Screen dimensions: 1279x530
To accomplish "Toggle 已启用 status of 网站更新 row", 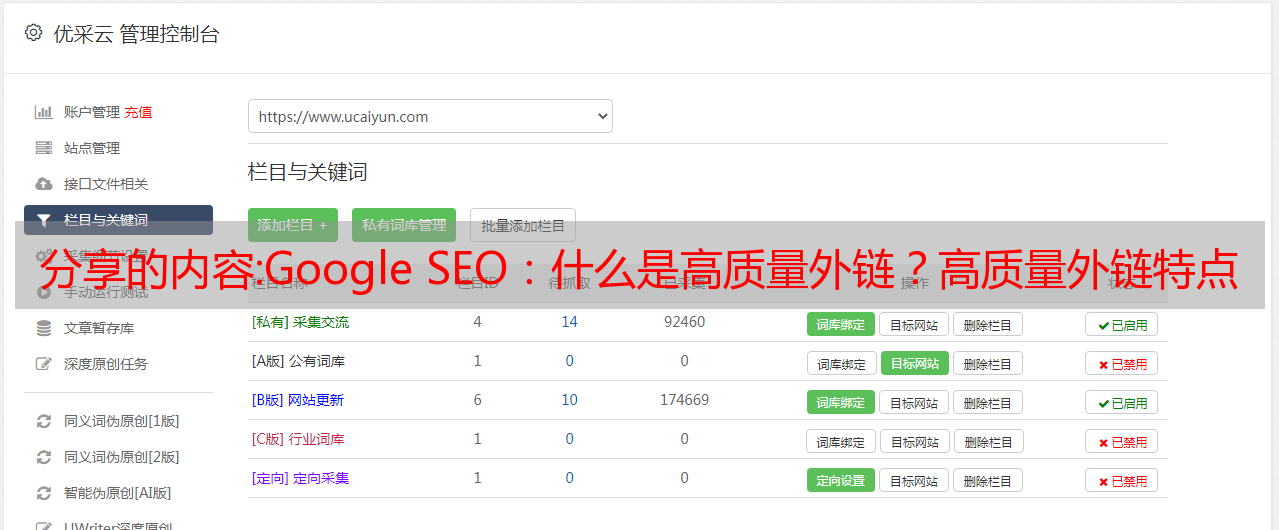I will point(1121,402).
